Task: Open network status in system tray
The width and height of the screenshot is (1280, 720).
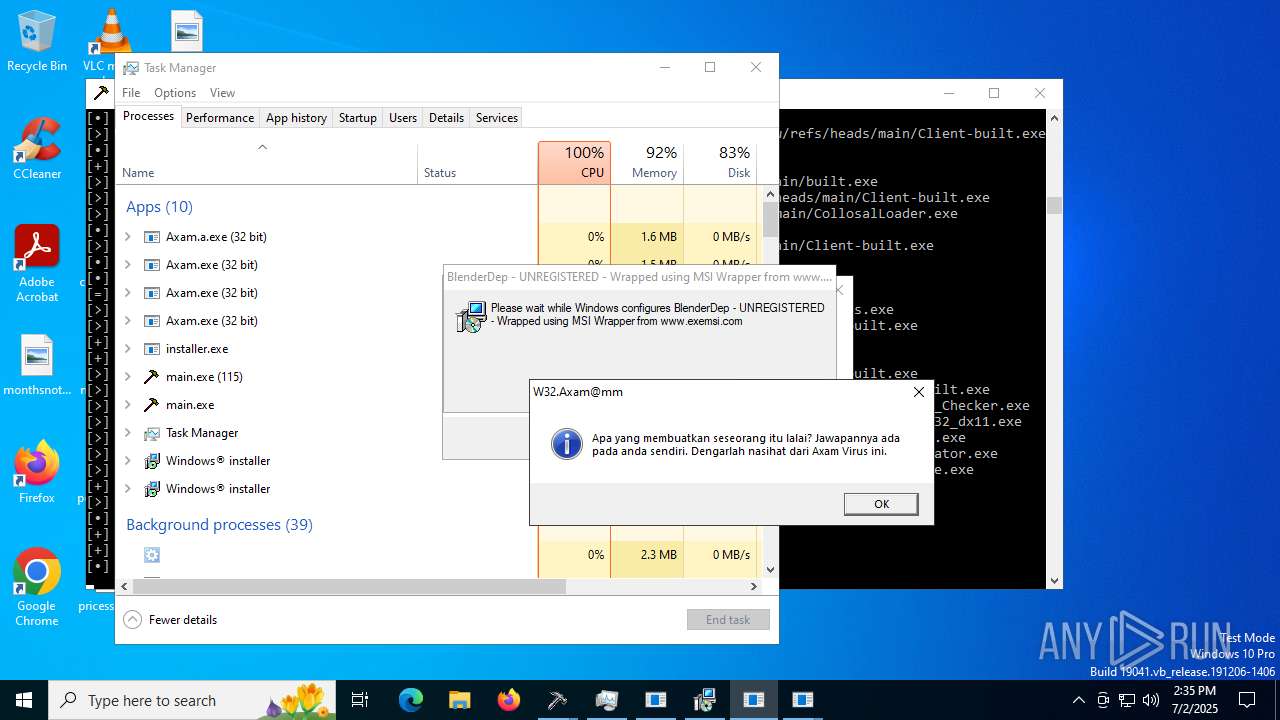Action: point(1127,700)
